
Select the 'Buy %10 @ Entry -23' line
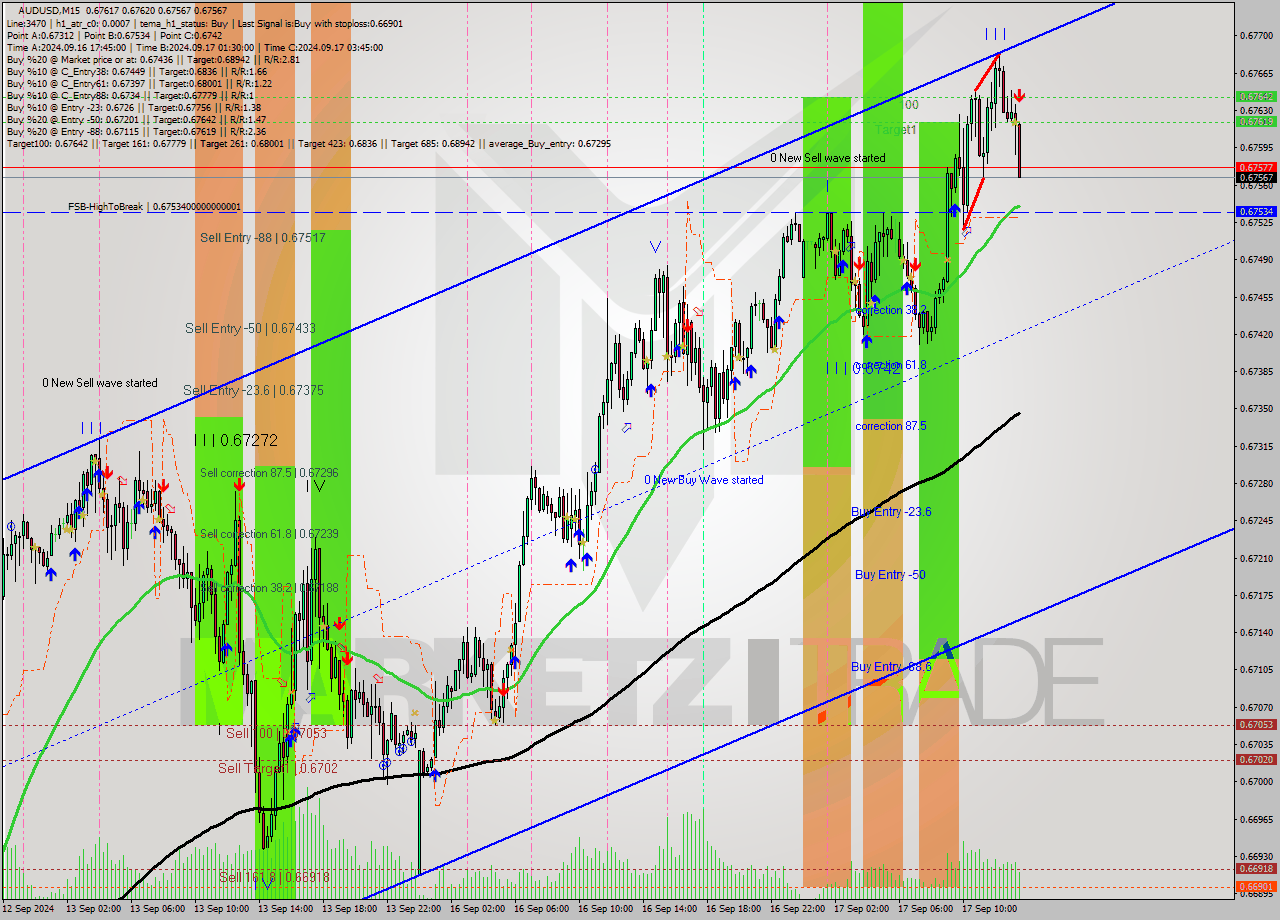(x=134, y=108)
